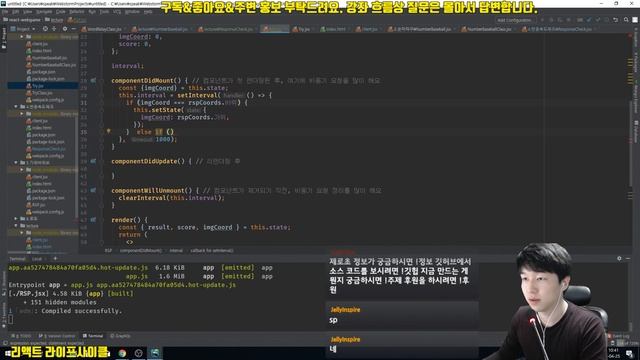Collapse the lecture folder in tree
640x360 pixels.
[16, 225]
